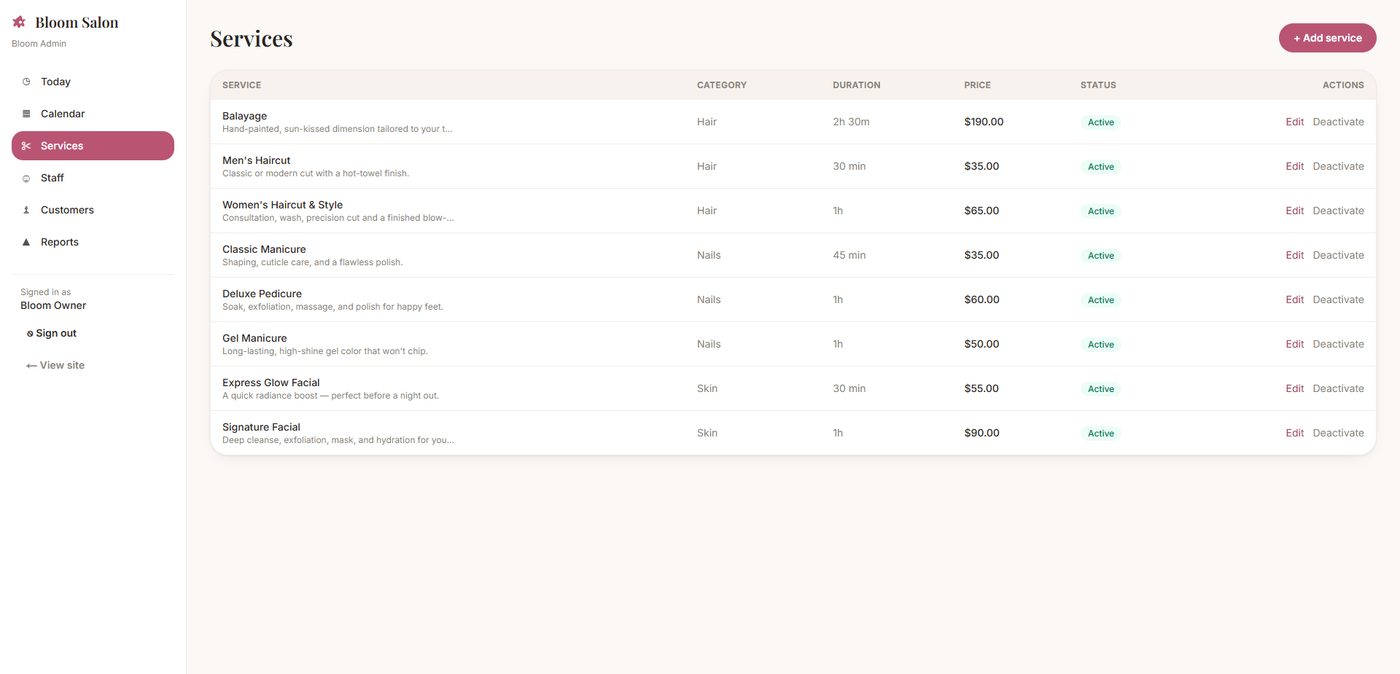Deactivate the Classic Manicure service
1400x674 pixels.
coord(1338,255)
